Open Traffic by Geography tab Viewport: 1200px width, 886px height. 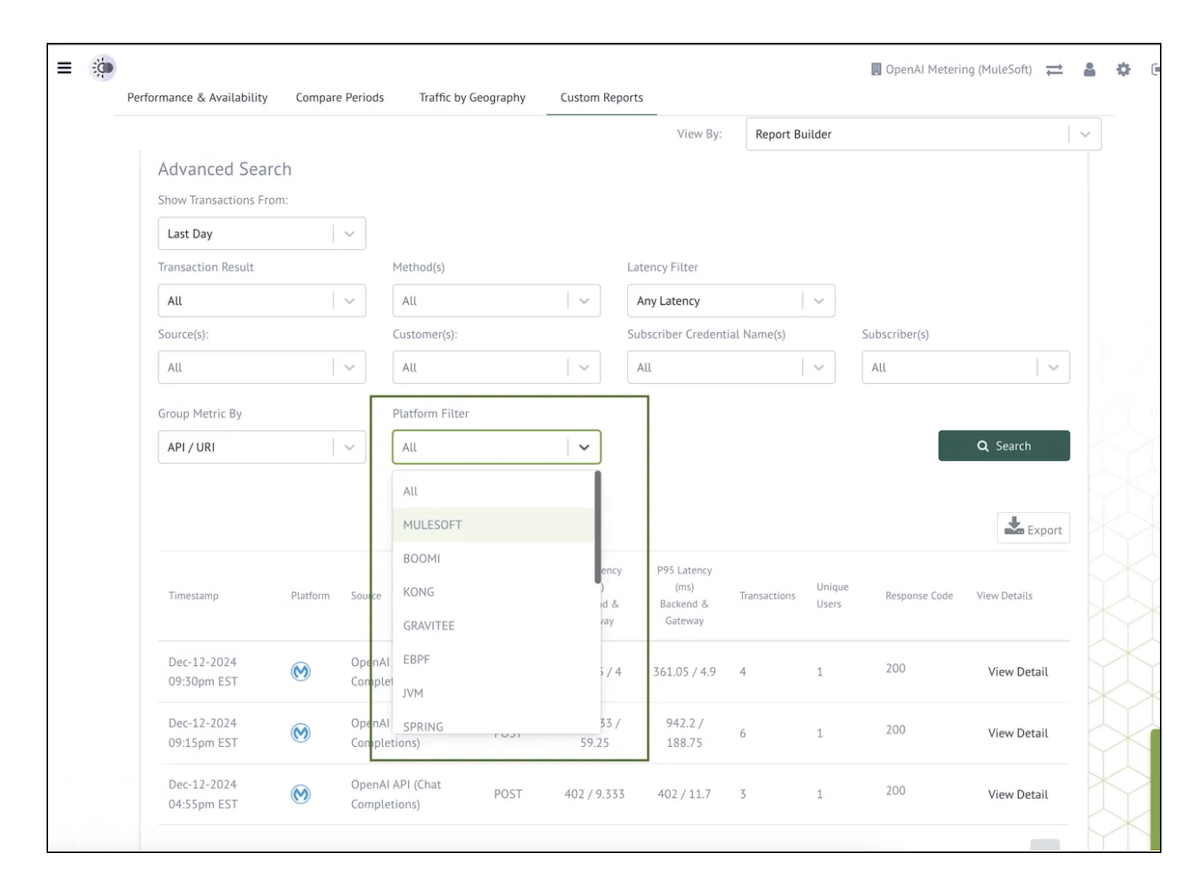click(x=472, y=98)
